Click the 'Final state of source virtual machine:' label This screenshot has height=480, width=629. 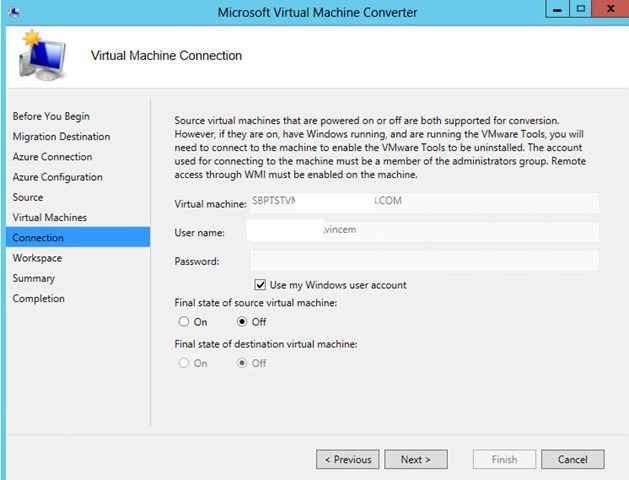coord(256,303)
